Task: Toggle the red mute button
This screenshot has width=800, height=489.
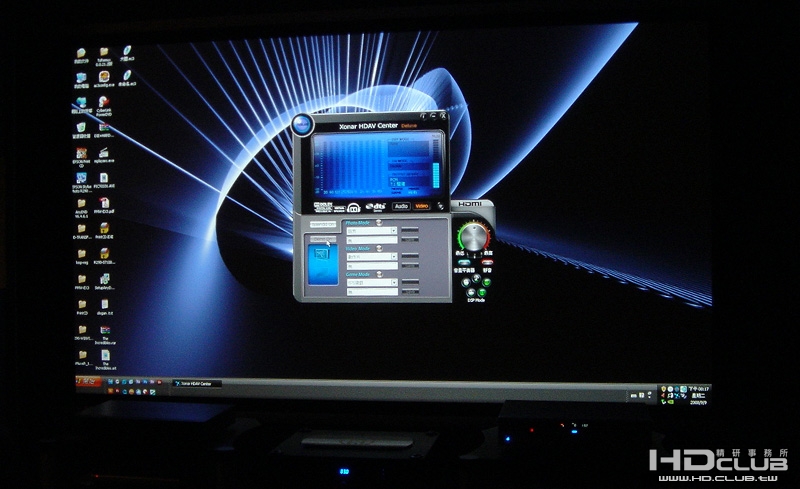Action: 486,262
